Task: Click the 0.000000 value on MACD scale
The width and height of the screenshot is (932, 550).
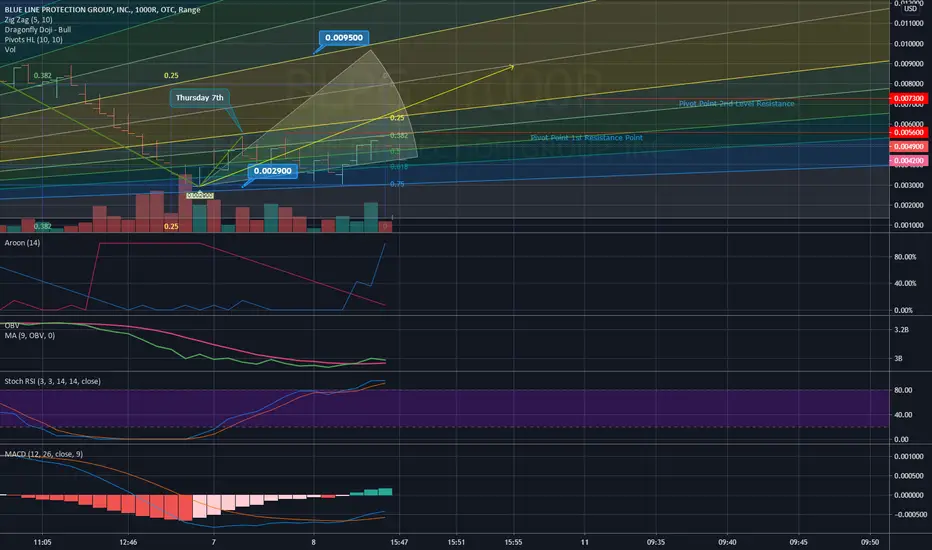Action: point(909,495)
